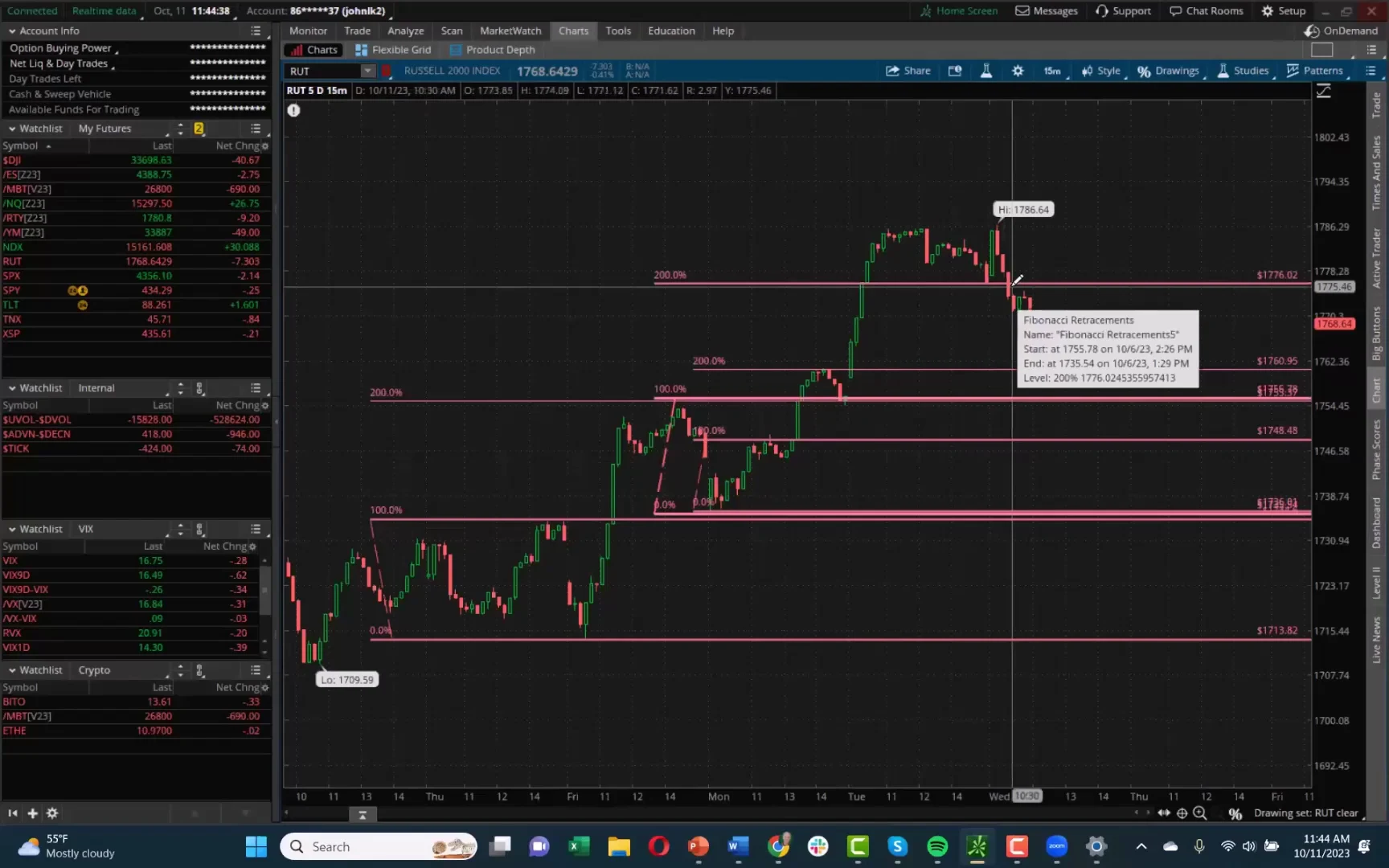Click the Tools tab
This screenshot has width=1389, height=868.
coord(618,31)
